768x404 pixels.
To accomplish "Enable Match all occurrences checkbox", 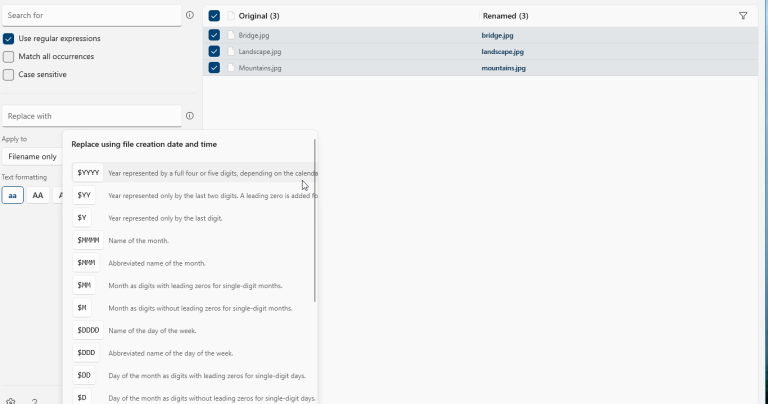I will [8, 57].
